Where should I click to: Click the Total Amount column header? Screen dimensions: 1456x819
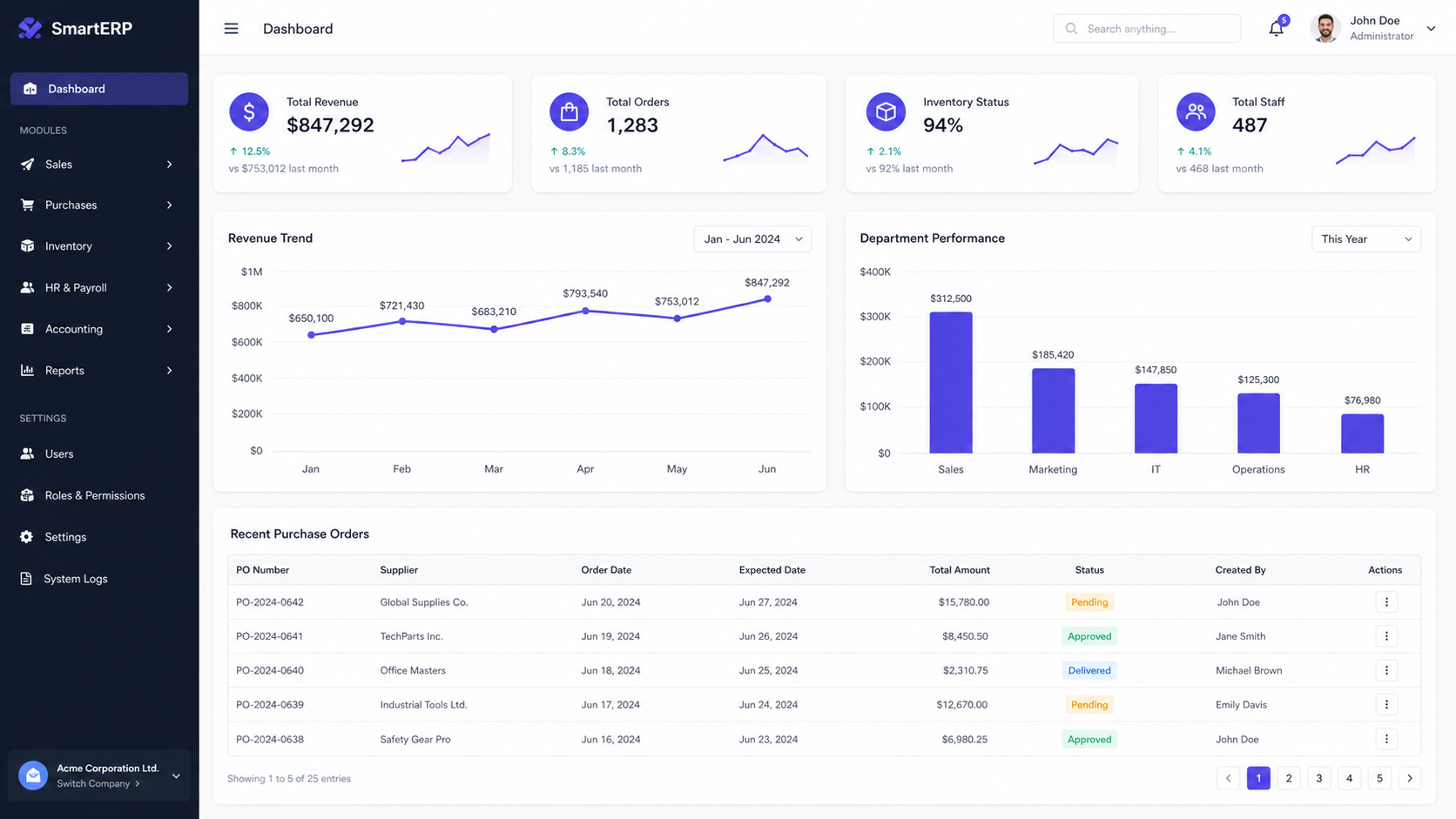pos(960,570)
